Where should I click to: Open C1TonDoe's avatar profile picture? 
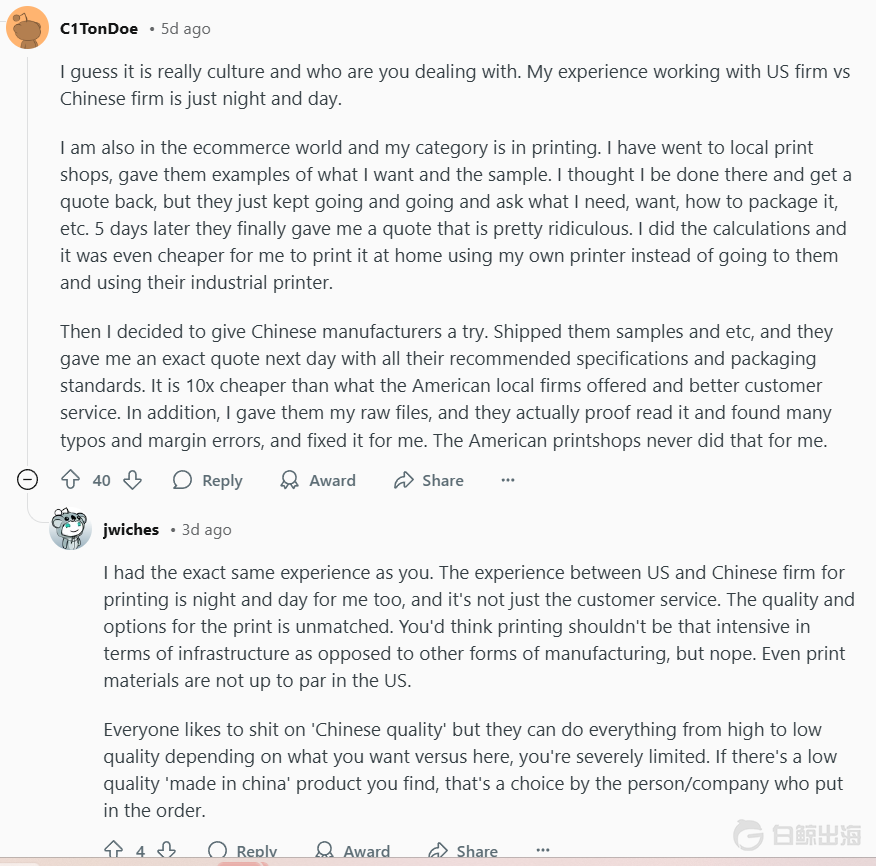(x=27, y=27)
